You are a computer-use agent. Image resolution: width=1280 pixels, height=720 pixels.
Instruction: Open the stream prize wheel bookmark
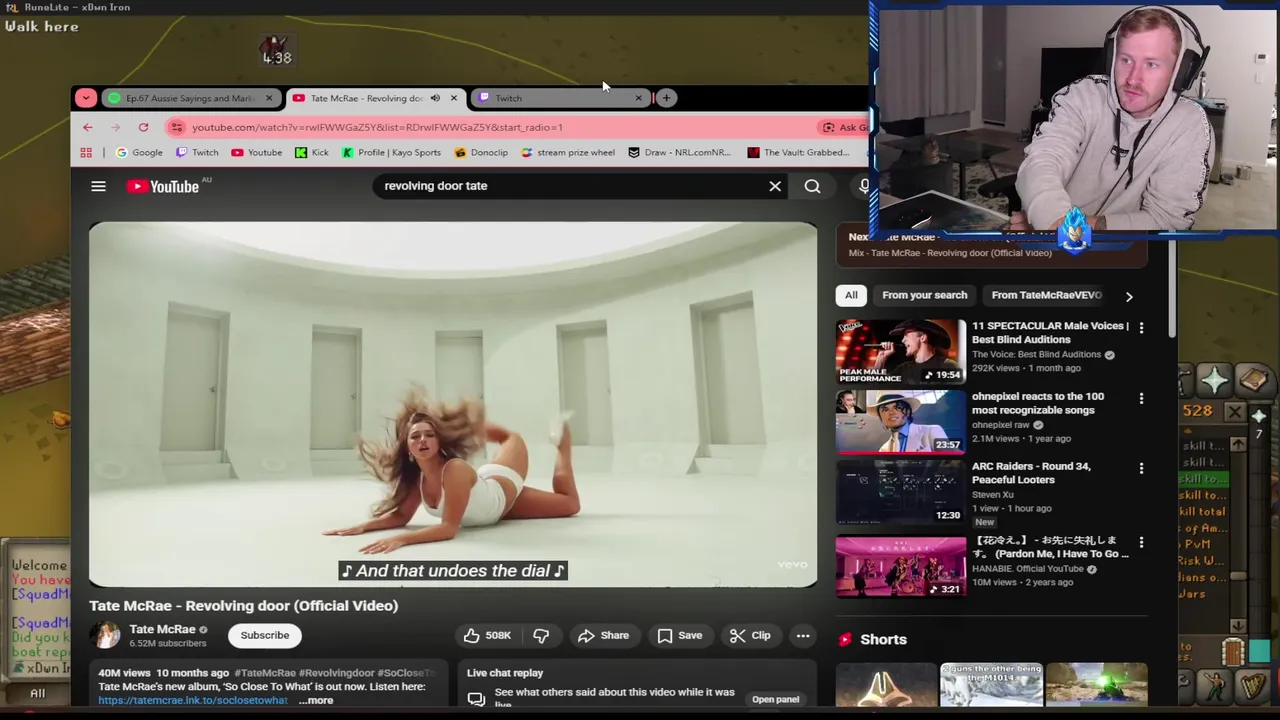567,153
